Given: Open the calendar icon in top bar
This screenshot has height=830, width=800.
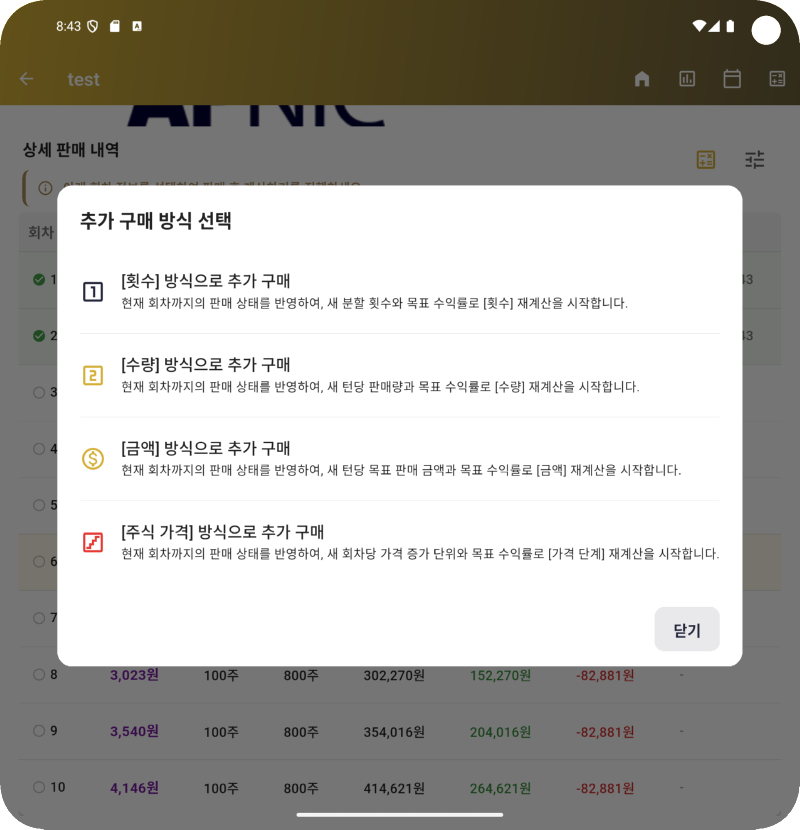Looking at the screenshot, I should 732,79.
